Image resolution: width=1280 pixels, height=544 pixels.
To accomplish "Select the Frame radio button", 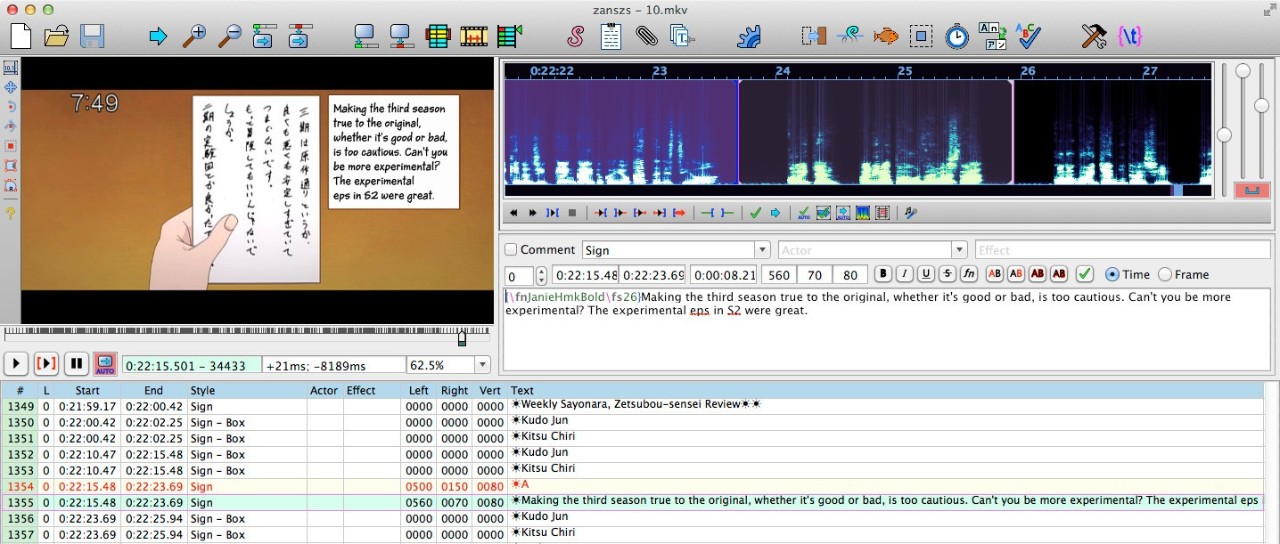I will coord(1165,274).
